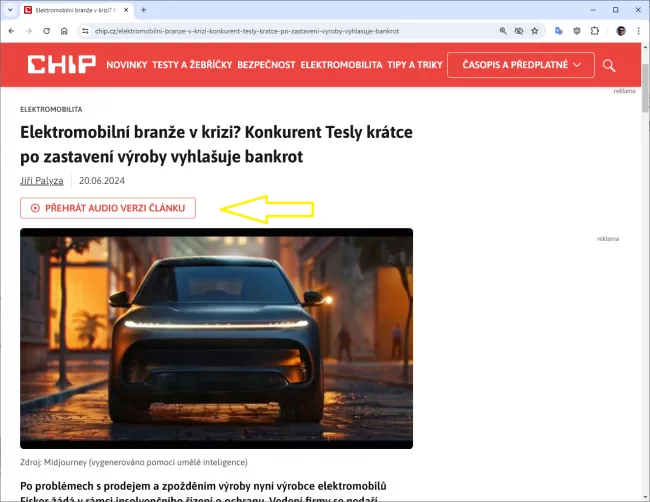Open the site search magnifier icon
Viewport: 650px width, 502px height.
(609, 66)
